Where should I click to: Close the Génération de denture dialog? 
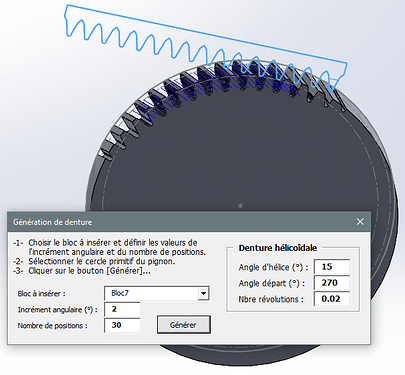coord(360,222)
